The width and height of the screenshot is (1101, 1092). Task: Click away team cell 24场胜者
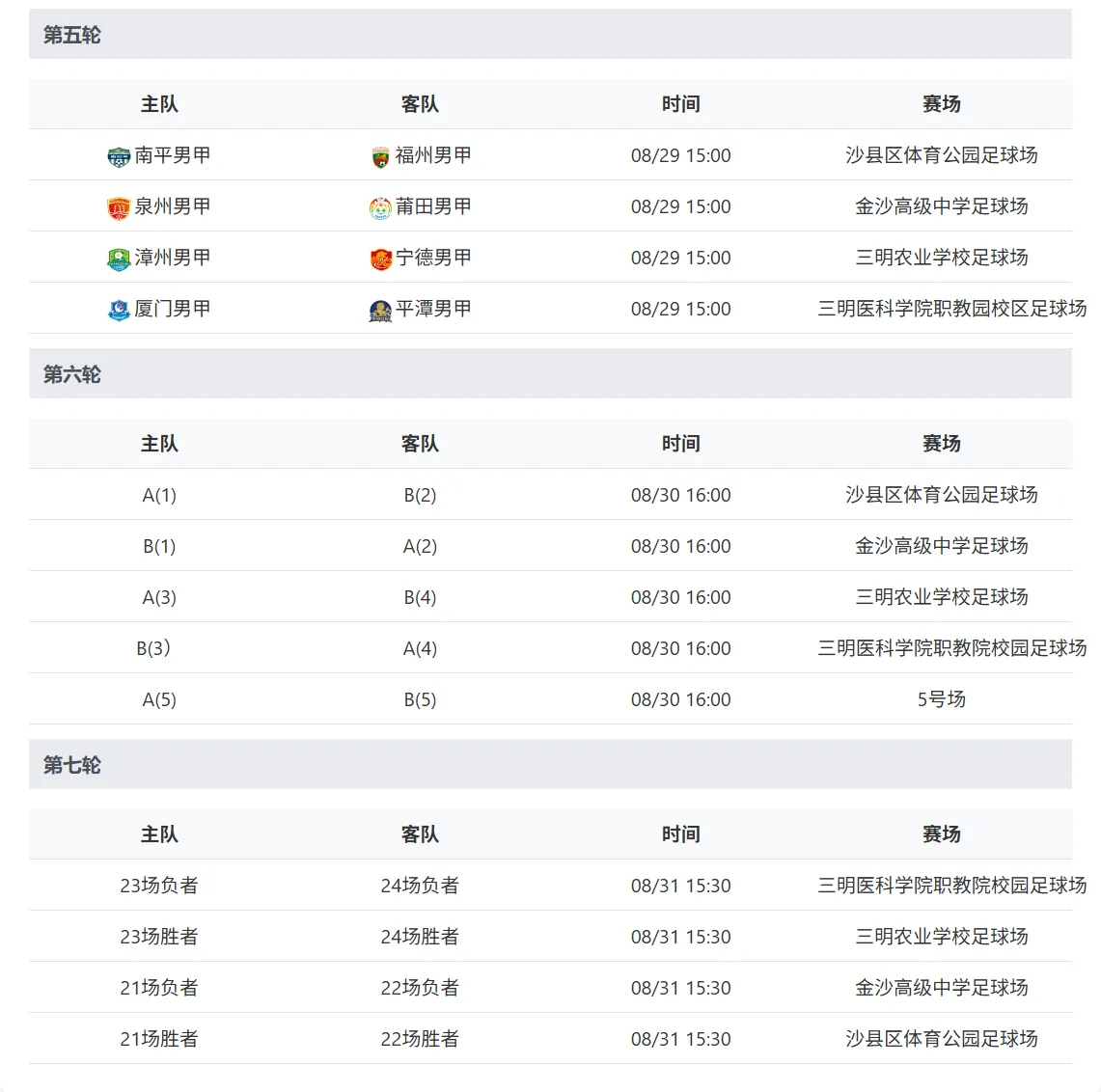[420, 936]
